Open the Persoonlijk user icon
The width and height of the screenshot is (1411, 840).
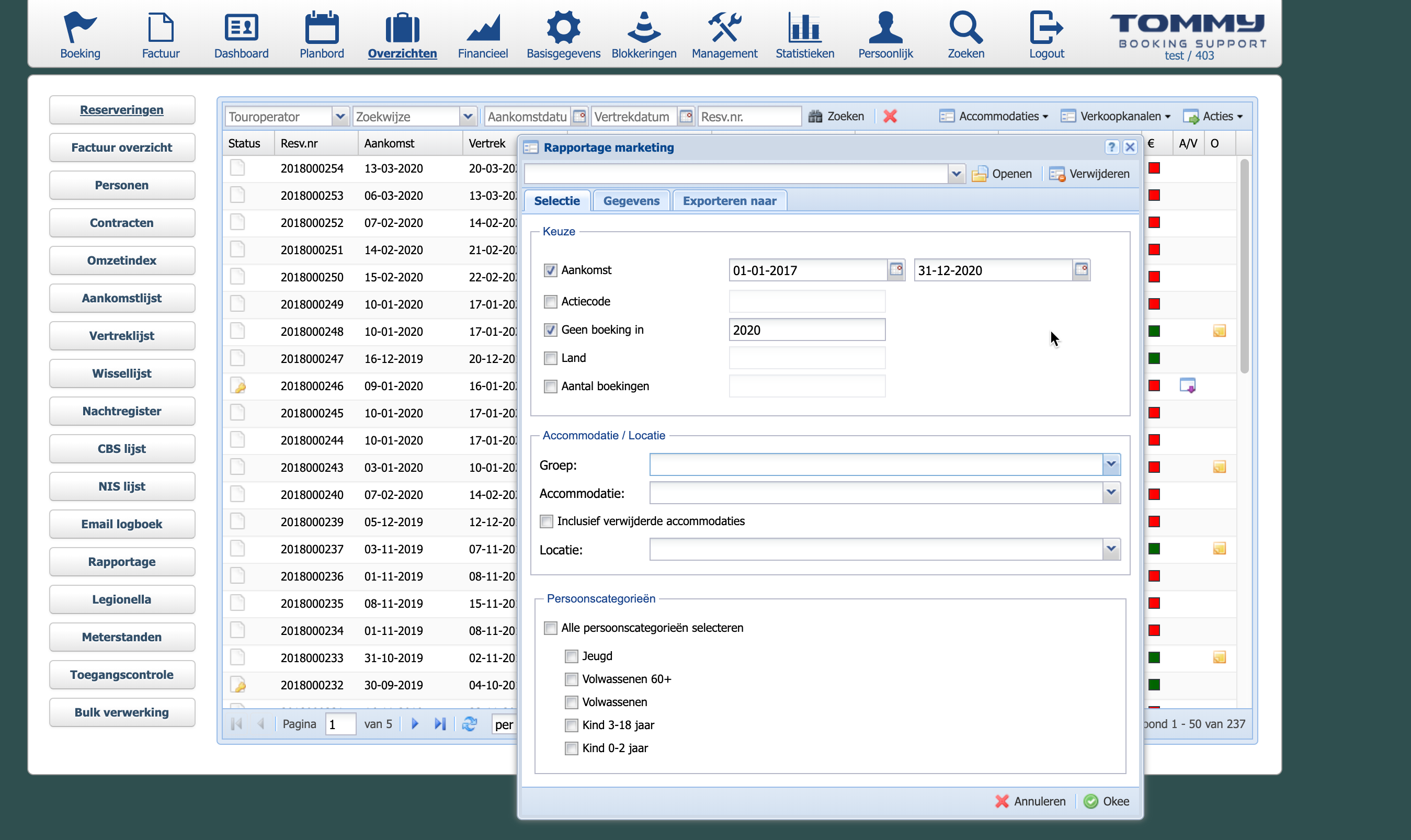[885, 27]
